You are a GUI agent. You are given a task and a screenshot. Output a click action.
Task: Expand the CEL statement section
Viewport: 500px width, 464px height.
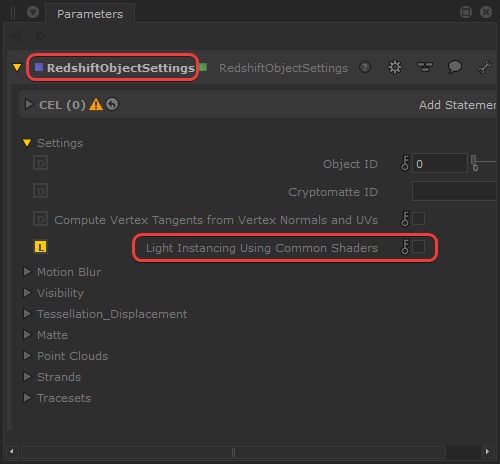point(29,104)
